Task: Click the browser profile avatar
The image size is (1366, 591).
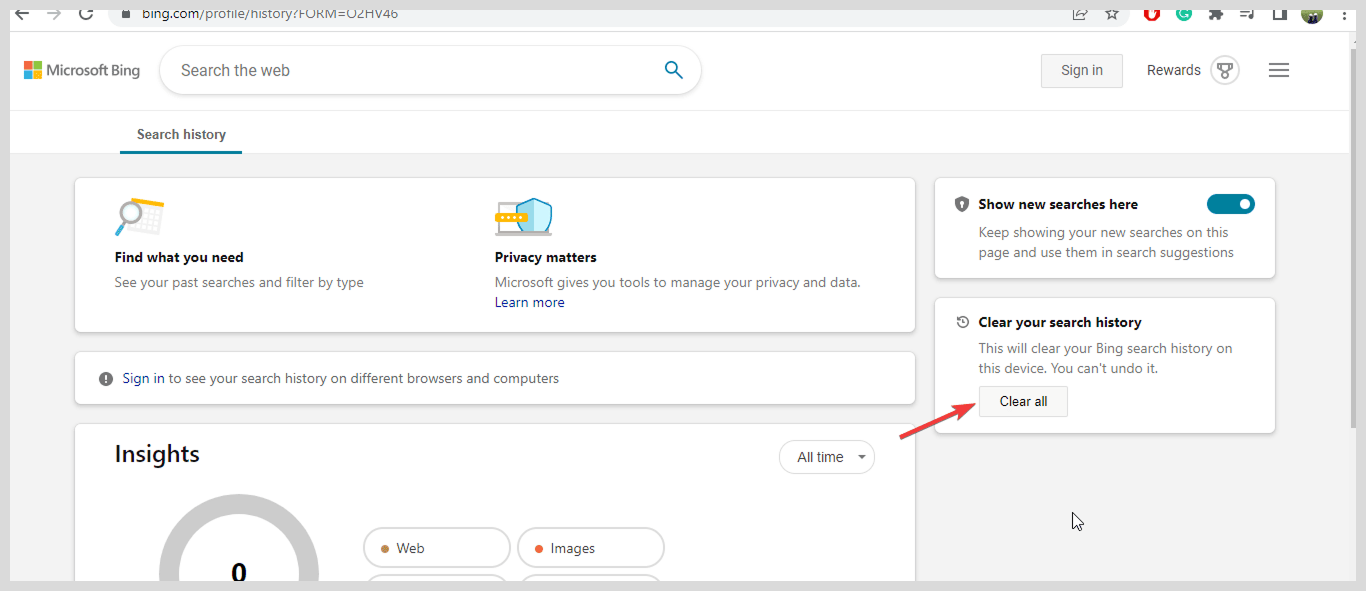Action: point(1311,14)
